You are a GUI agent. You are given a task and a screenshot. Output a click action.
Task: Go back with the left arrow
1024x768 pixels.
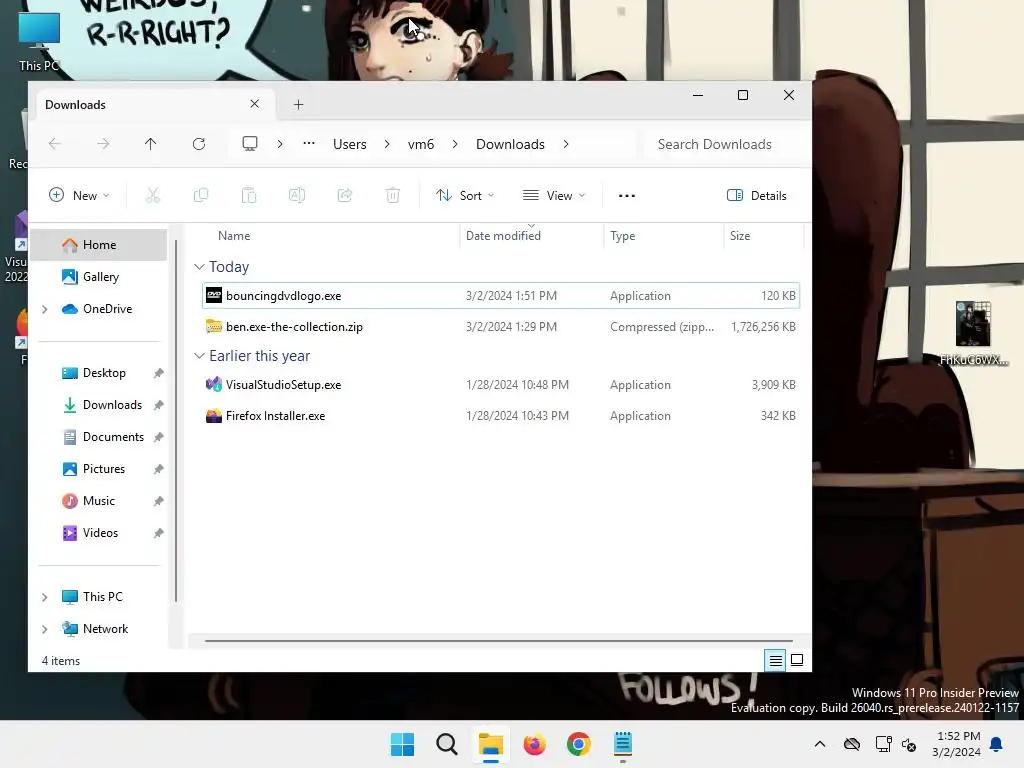click(x=55, y=144)
